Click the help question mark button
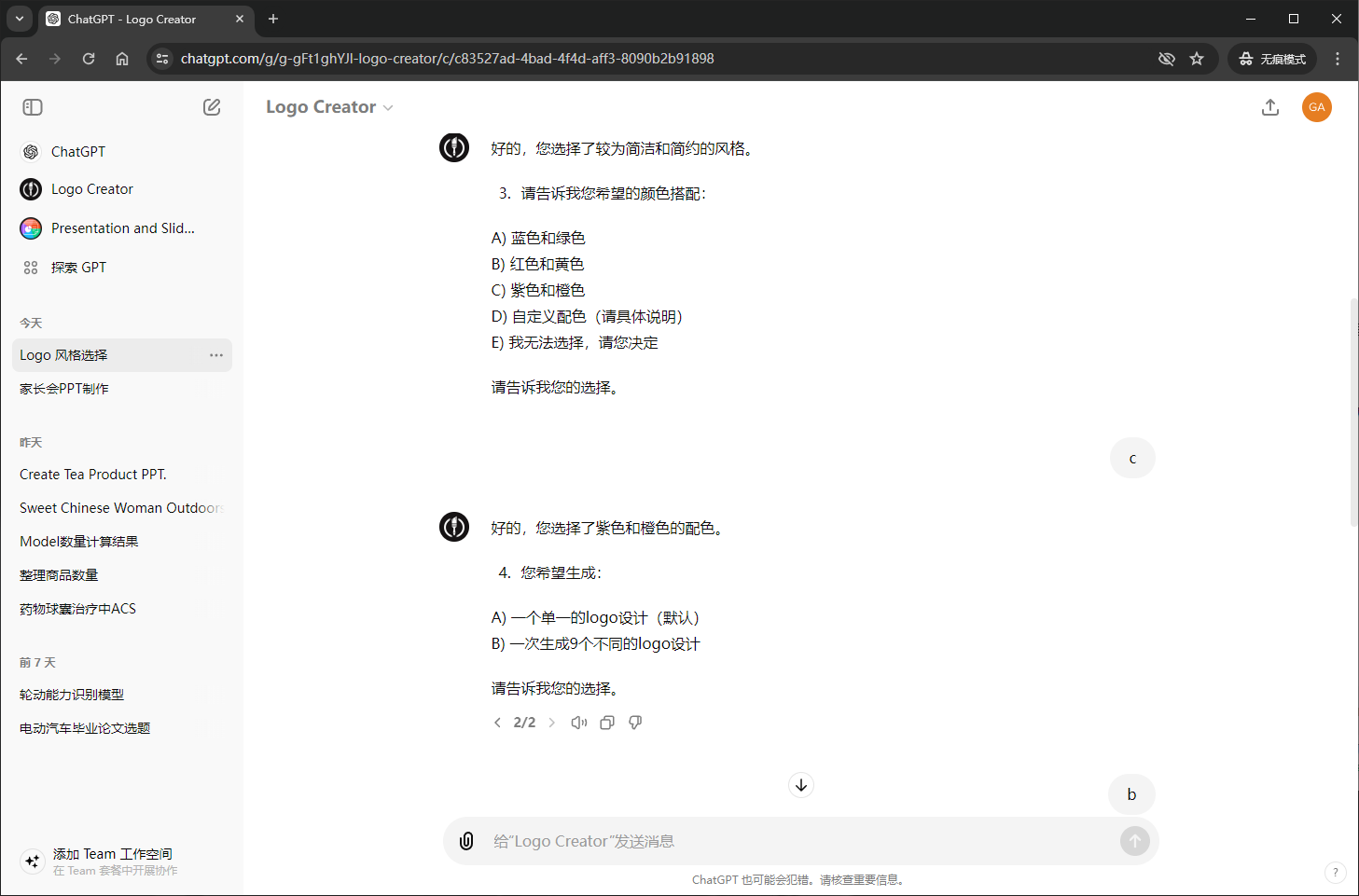 [1335, 873]
